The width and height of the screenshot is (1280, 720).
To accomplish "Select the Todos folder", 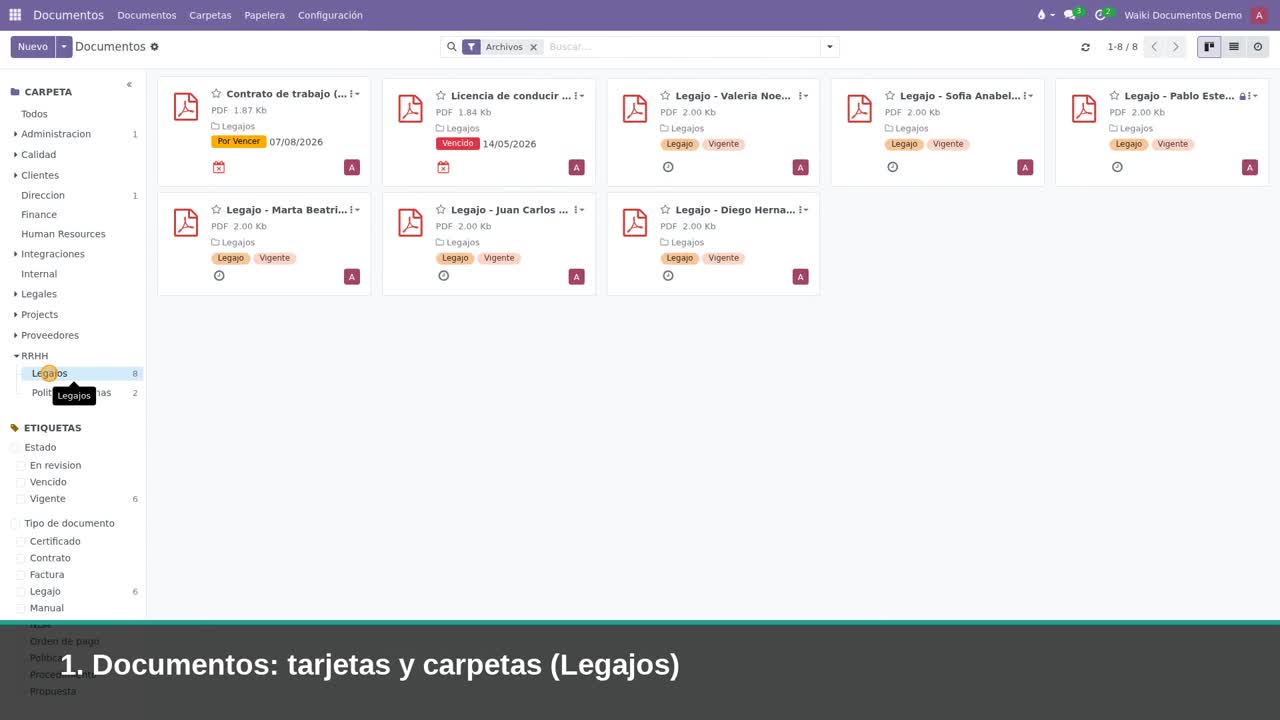I will [x=35, y=114].
